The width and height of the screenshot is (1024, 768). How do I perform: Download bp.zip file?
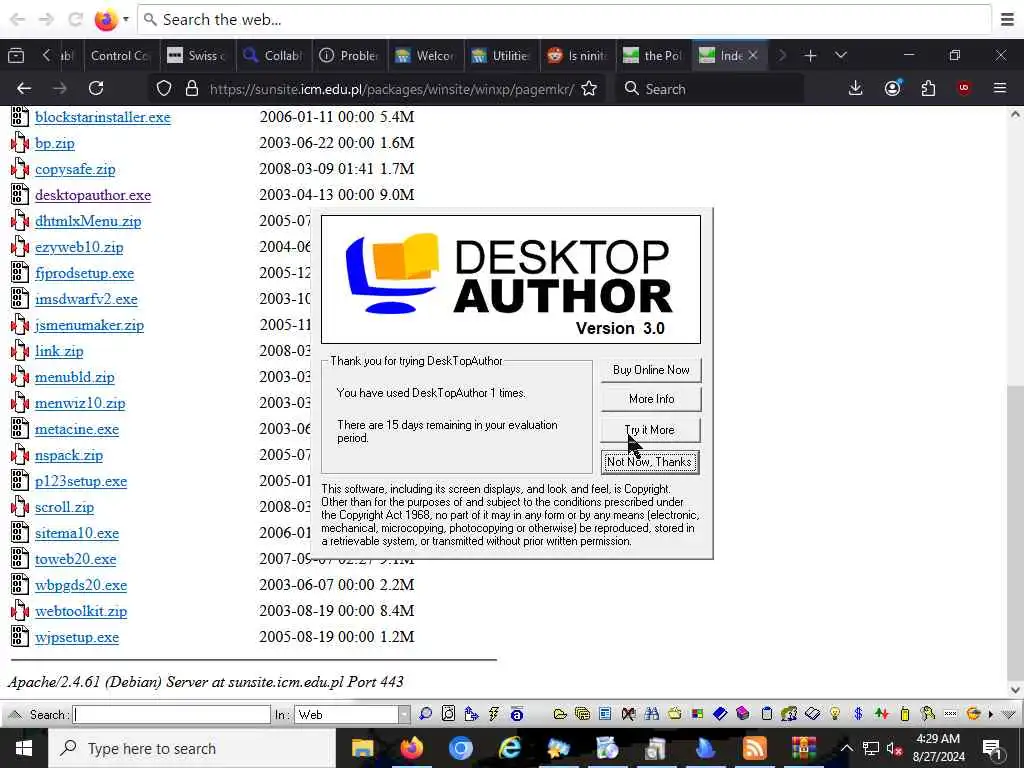click(x=55, y=143)
